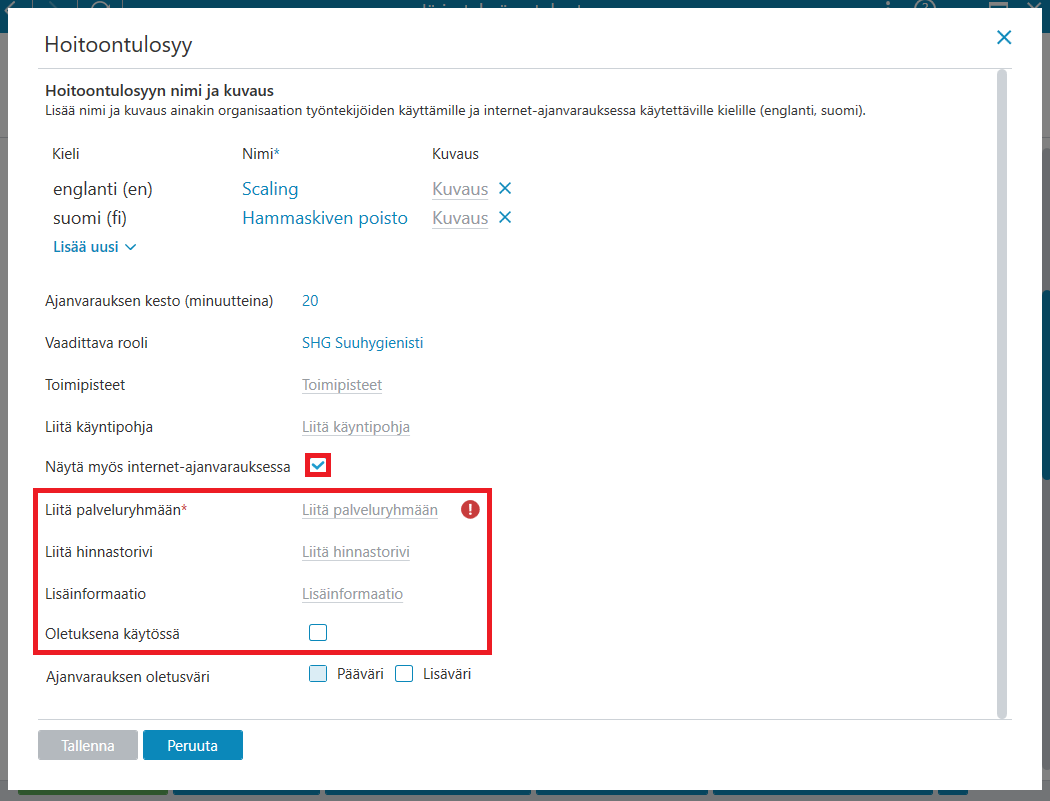
Task: Remove the suomi (fi) language row
Action: pyautogui.click(x=505, y=218)
